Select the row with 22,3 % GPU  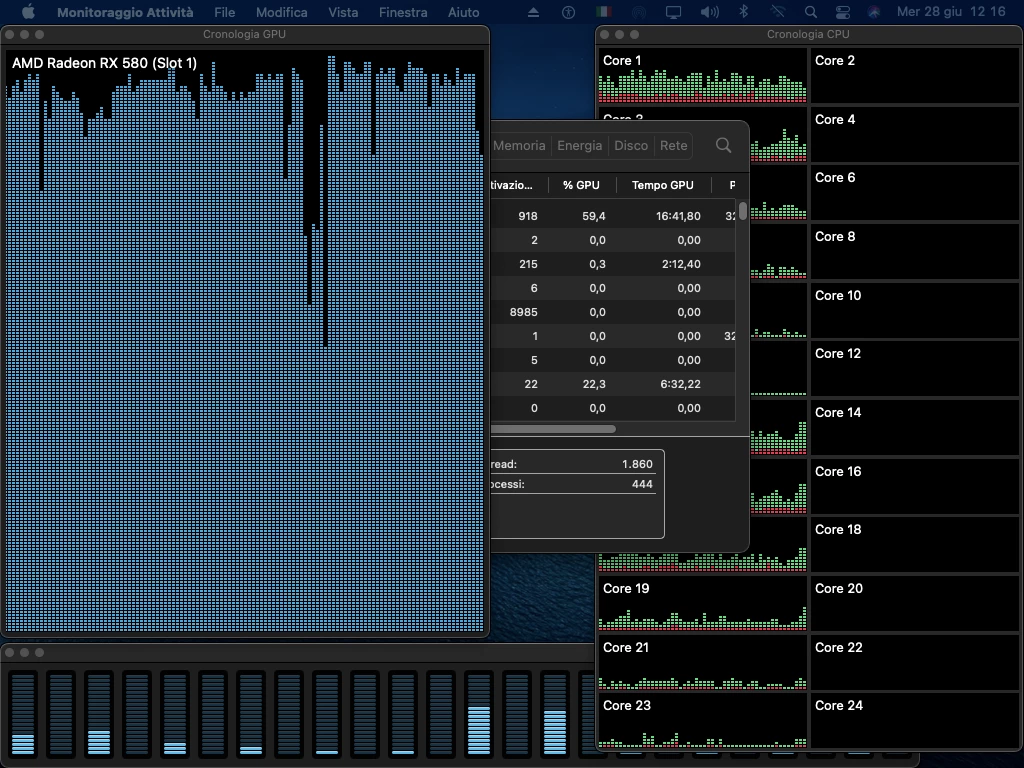pyautogui.click(x=613, y=384)
